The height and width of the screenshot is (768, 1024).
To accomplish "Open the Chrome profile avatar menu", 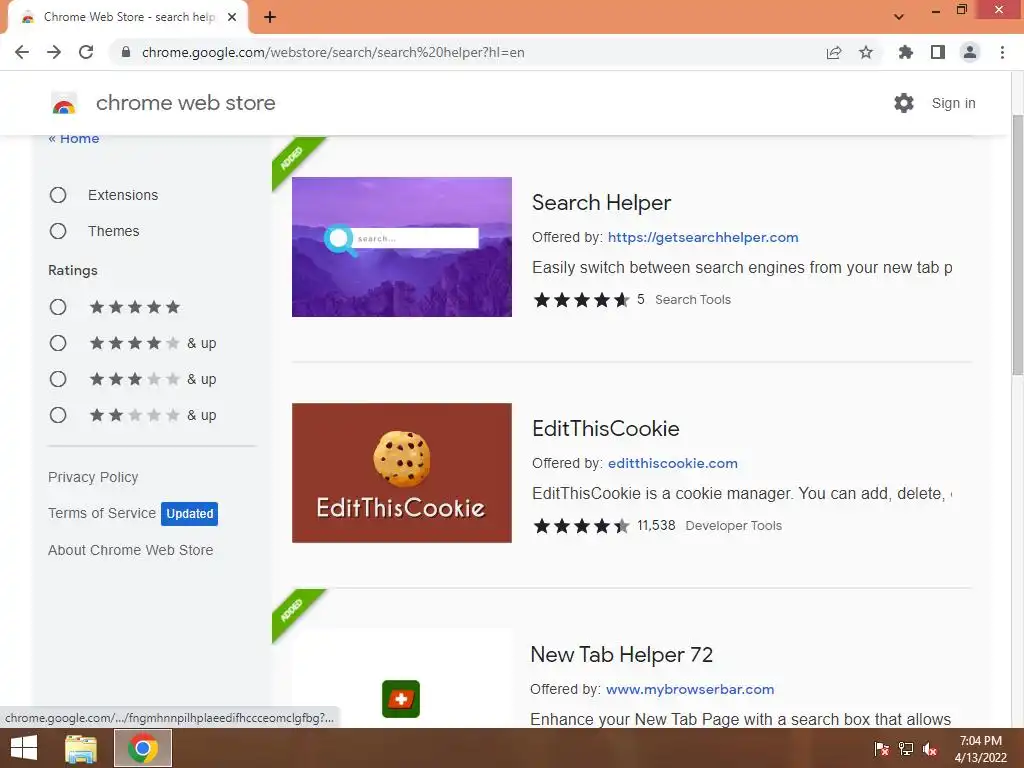I will tap(970, 52).
